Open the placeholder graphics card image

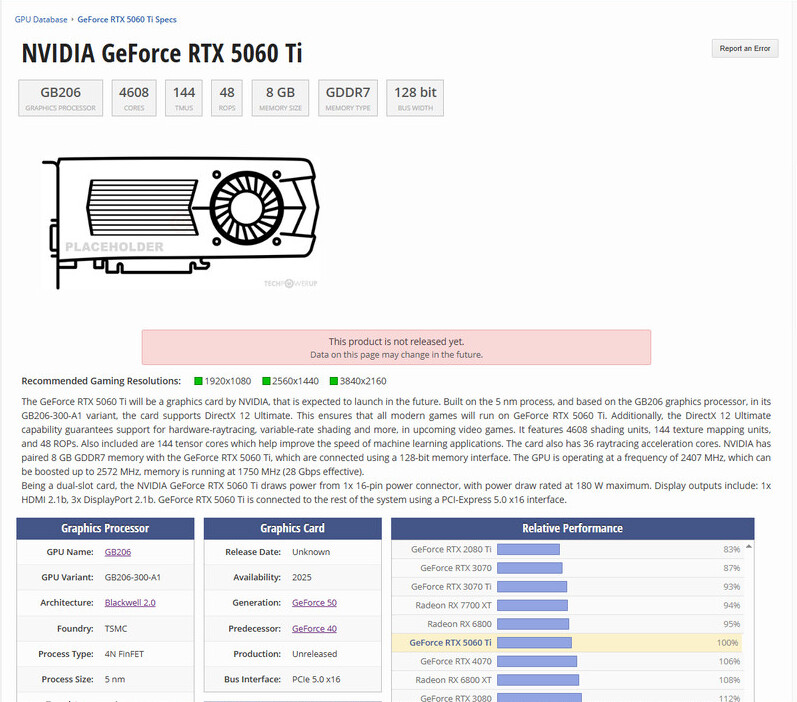[180, 223]
